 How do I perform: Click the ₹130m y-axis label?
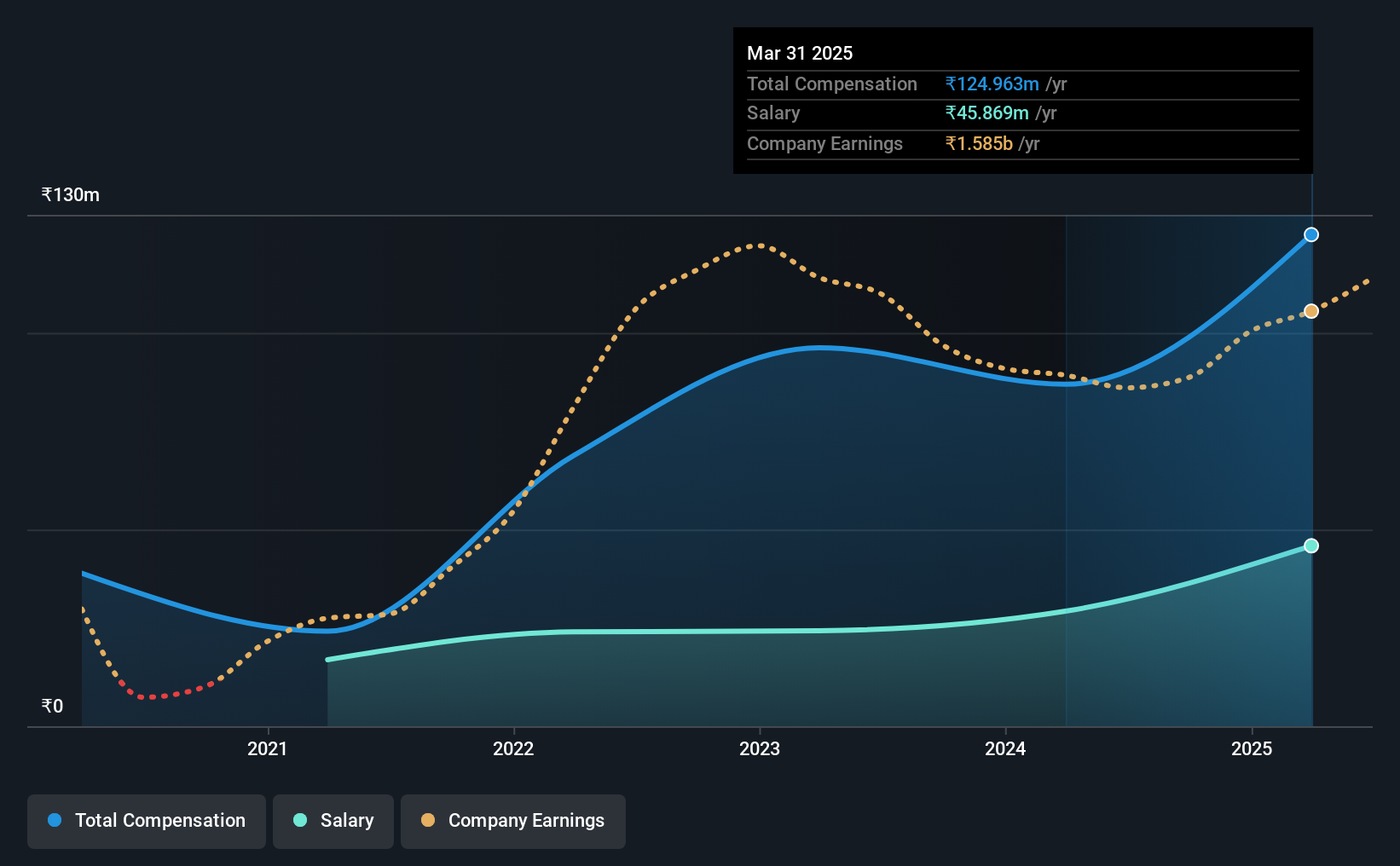71,195
